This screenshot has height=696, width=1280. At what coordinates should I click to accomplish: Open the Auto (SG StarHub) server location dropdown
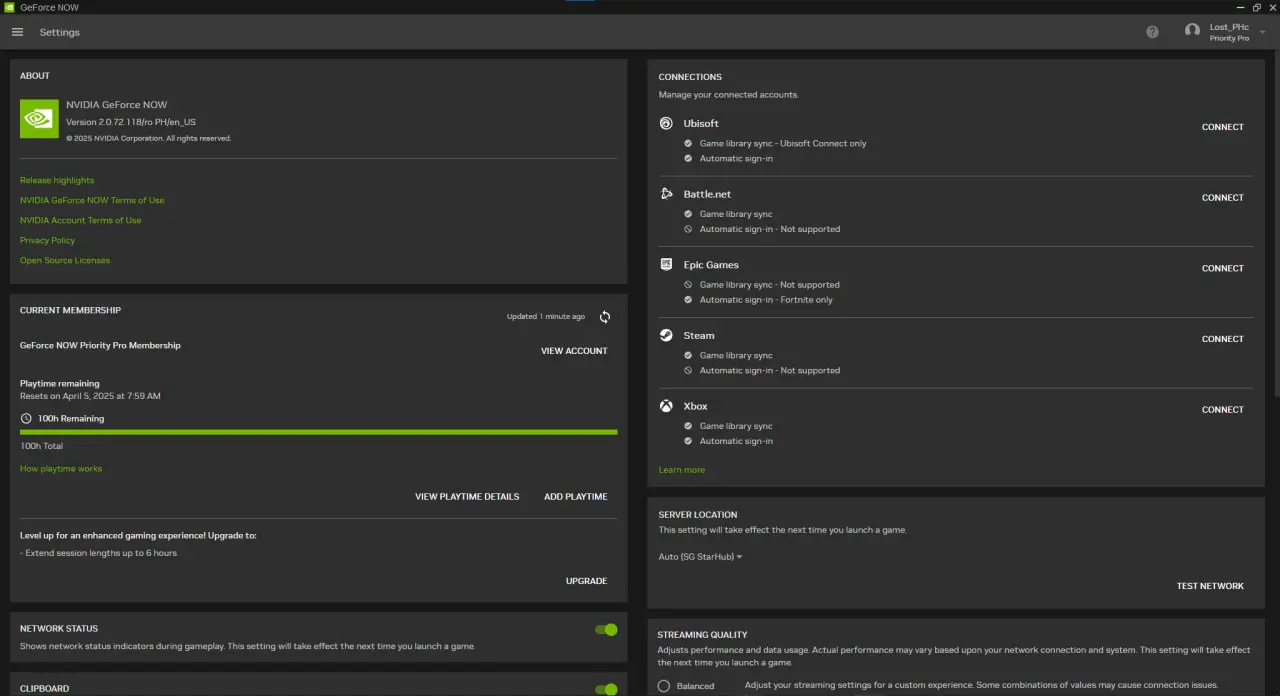point(700,557)
